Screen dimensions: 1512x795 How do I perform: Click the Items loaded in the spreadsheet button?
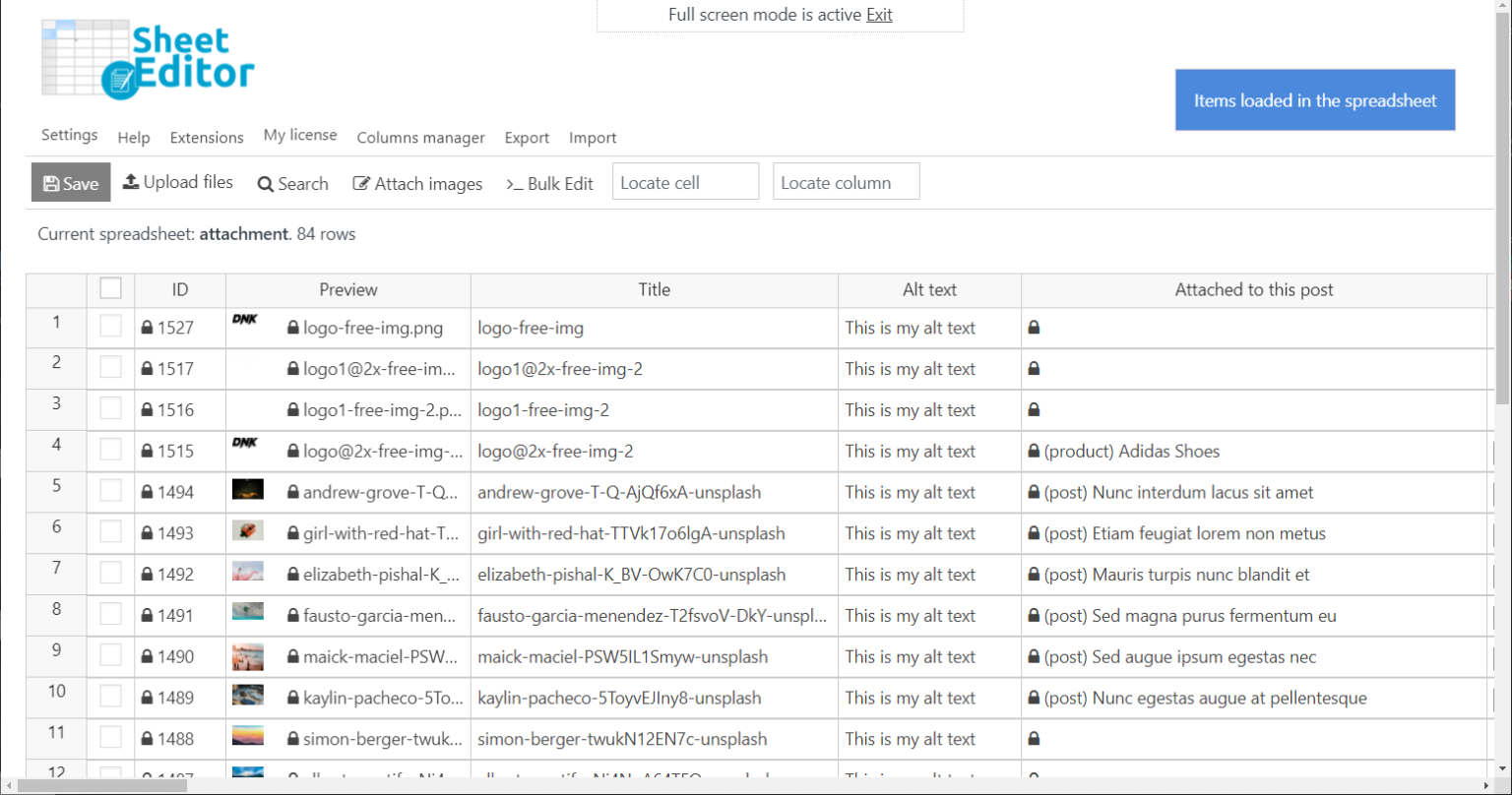1315,99
